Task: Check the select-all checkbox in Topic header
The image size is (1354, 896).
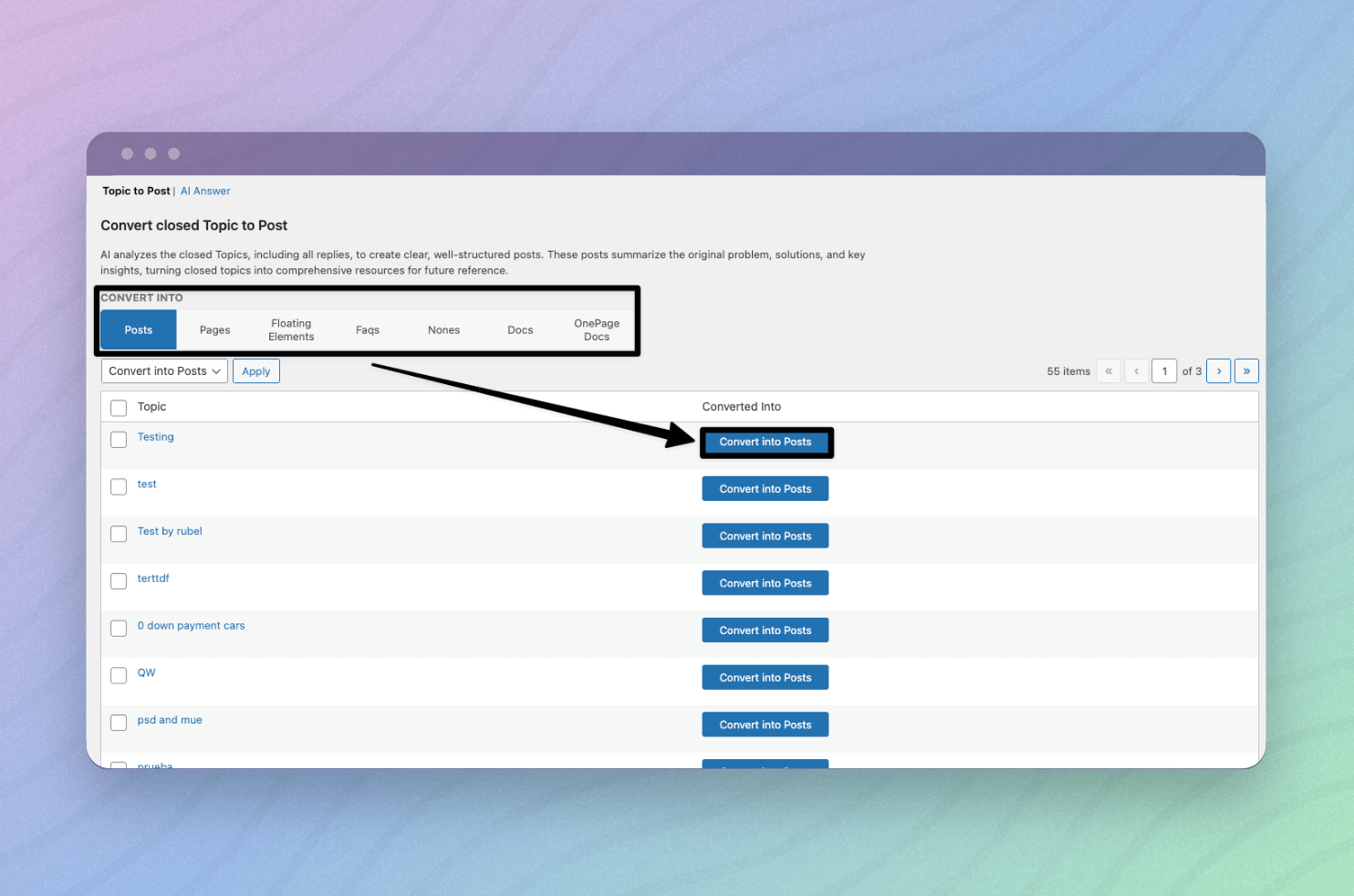Action: (x=118, y=408)
